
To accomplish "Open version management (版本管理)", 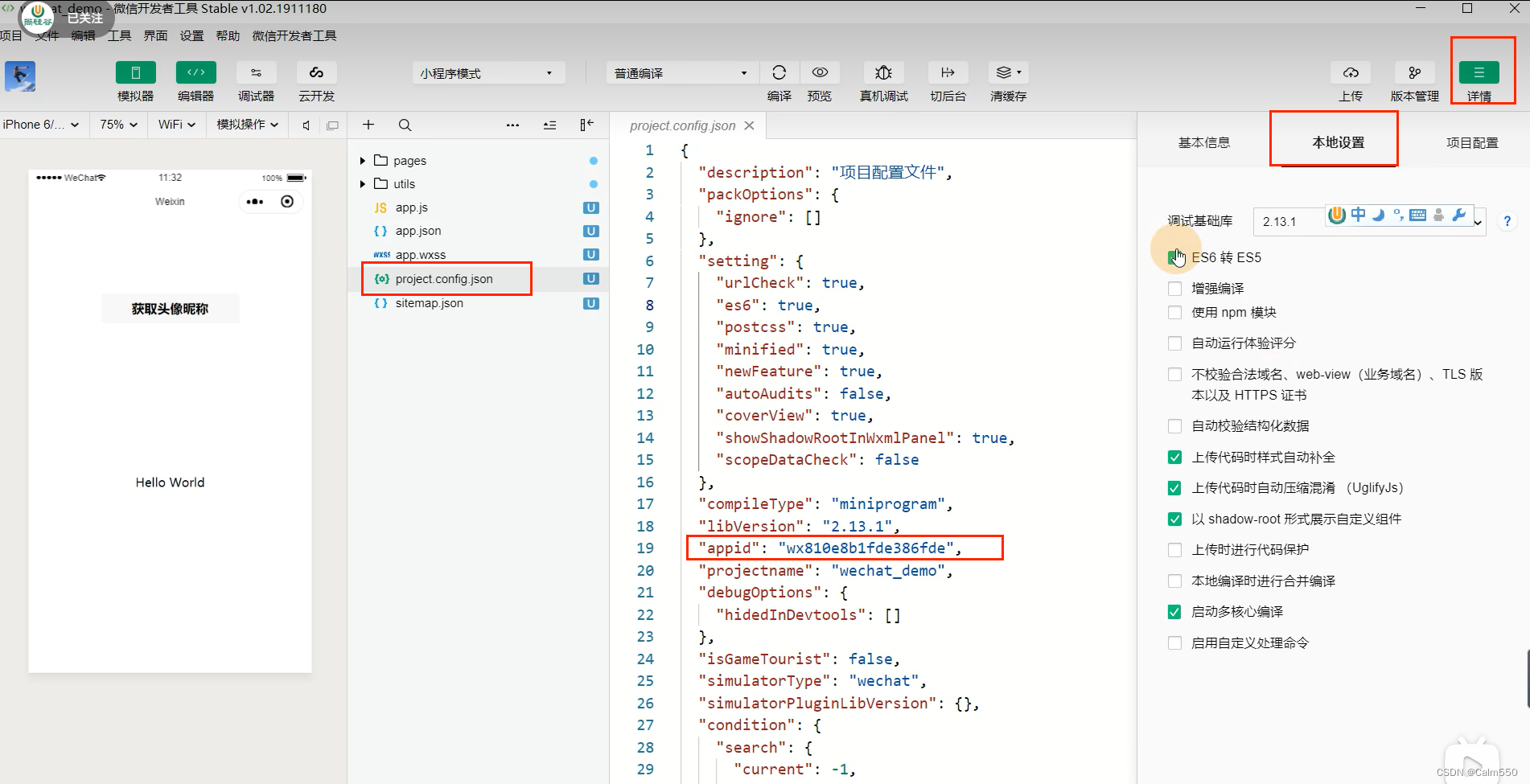I will coord(1414,72).
